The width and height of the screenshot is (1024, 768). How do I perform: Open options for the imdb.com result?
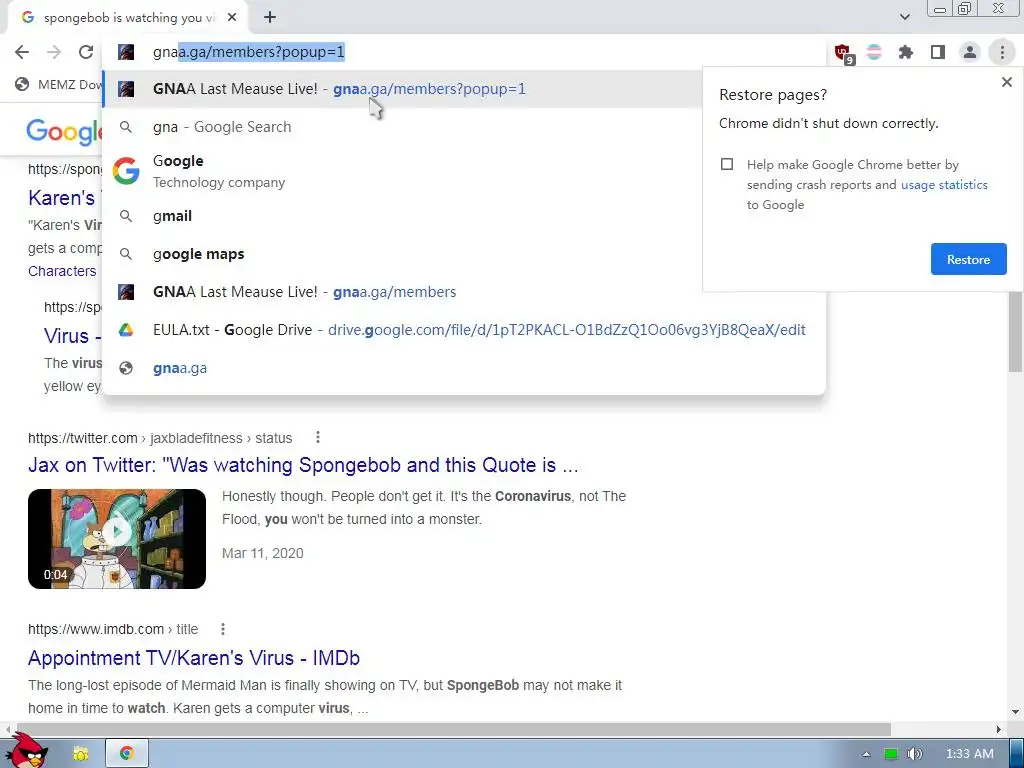223,629
